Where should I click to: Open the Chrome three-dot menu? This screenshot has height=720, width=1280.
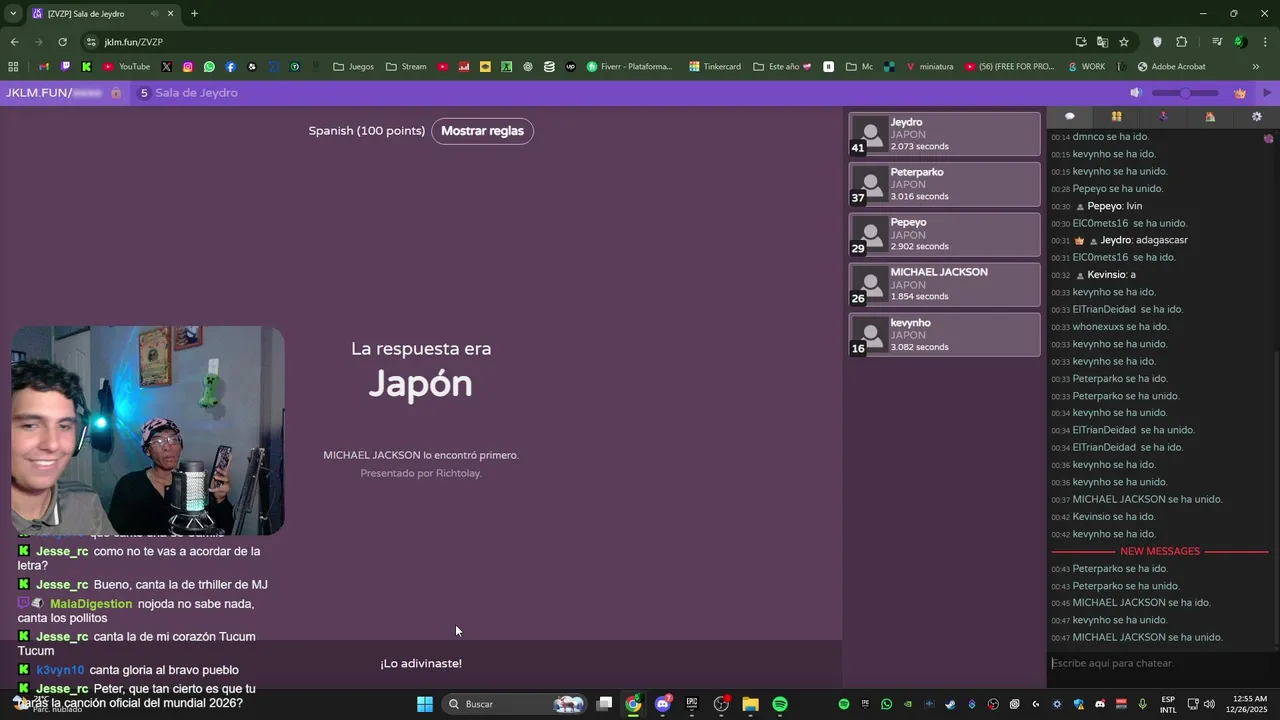[1265, 42]
